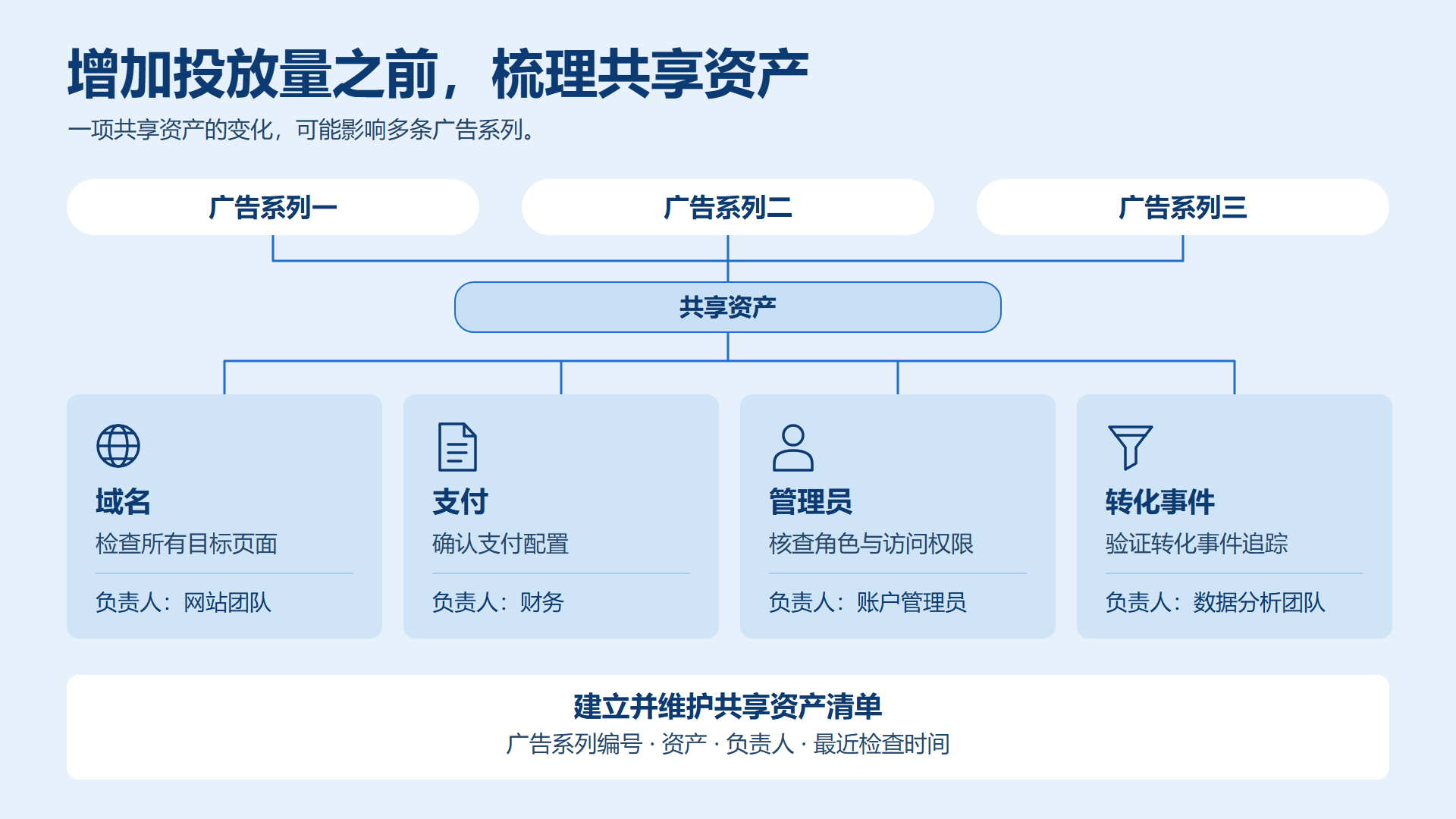Select the 广告系列三 pill
Image resolution: width=1456 pixels, height=819 pixels.
coord(1183,207)
